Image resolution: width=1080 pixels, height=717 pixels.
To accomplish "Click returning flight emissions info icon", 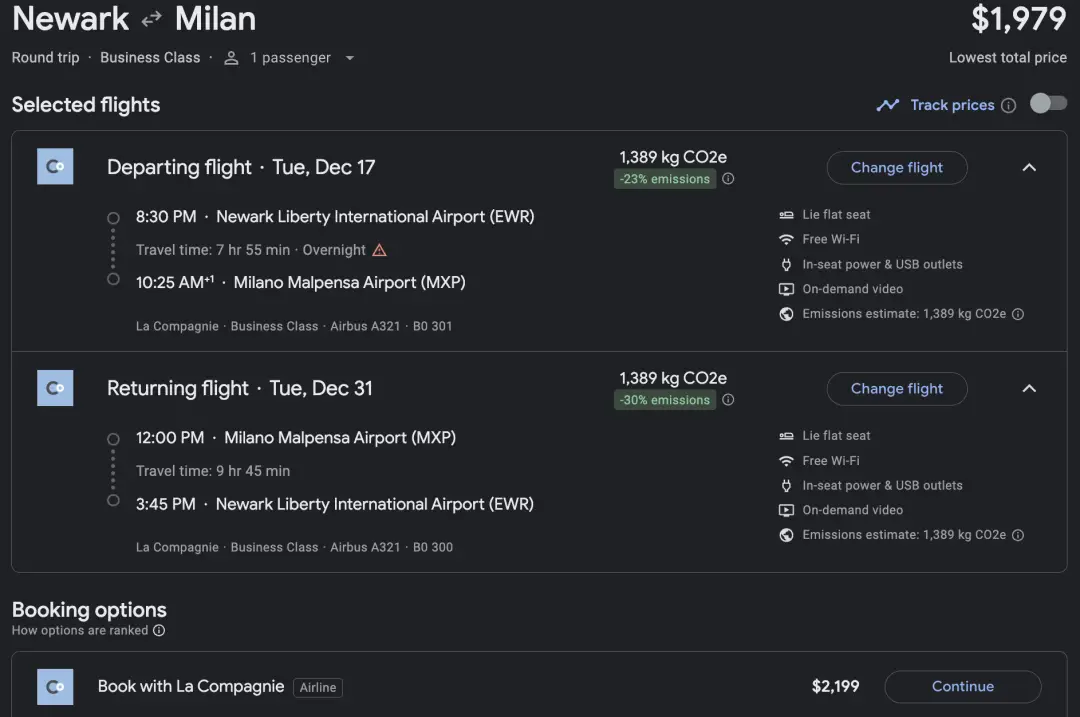I will coord(728,400).
